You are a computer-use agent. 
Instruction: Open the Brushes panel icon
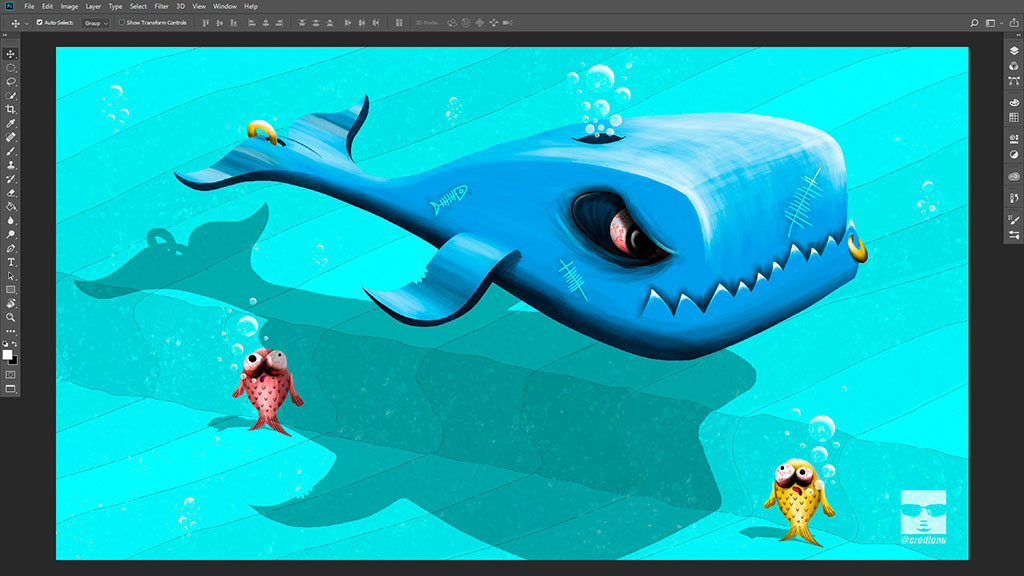1014,220
